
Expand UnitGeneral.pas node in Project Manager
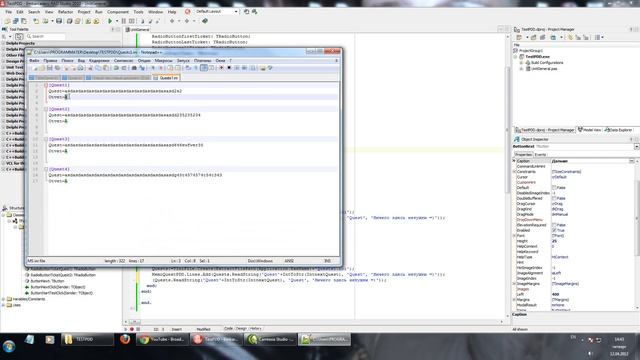pyautogui.click(x=521, y=69)
